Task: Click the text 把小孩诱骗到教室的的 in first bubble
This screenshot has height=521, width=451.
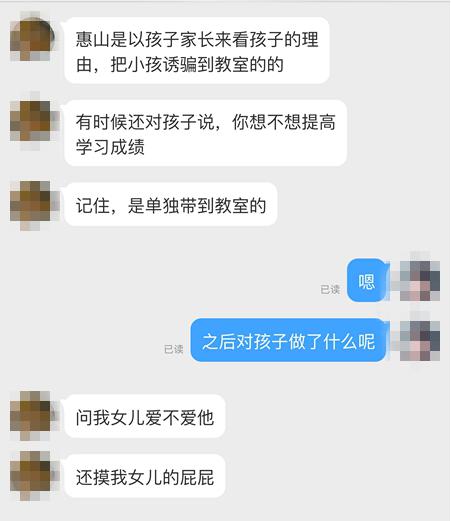Action: 197,64
